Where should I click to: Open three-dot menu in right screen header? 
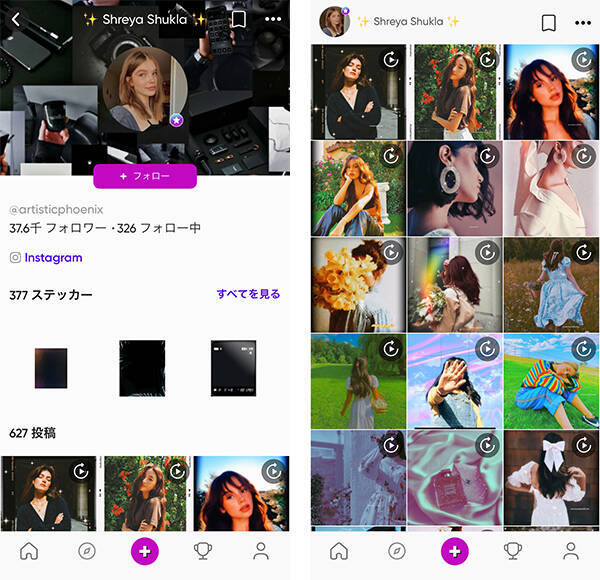(583, 23)
